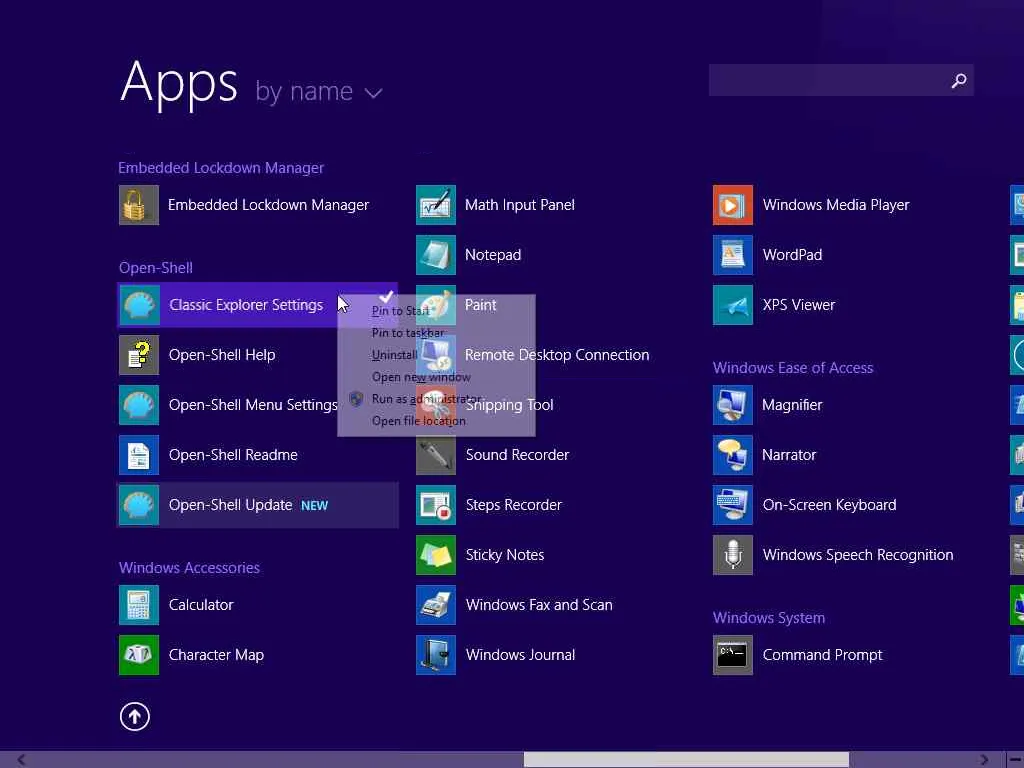Click the Windows System group header
The width and height of the screenshot is (1024, 768).
pyautogui.click(x=769, y=618)
